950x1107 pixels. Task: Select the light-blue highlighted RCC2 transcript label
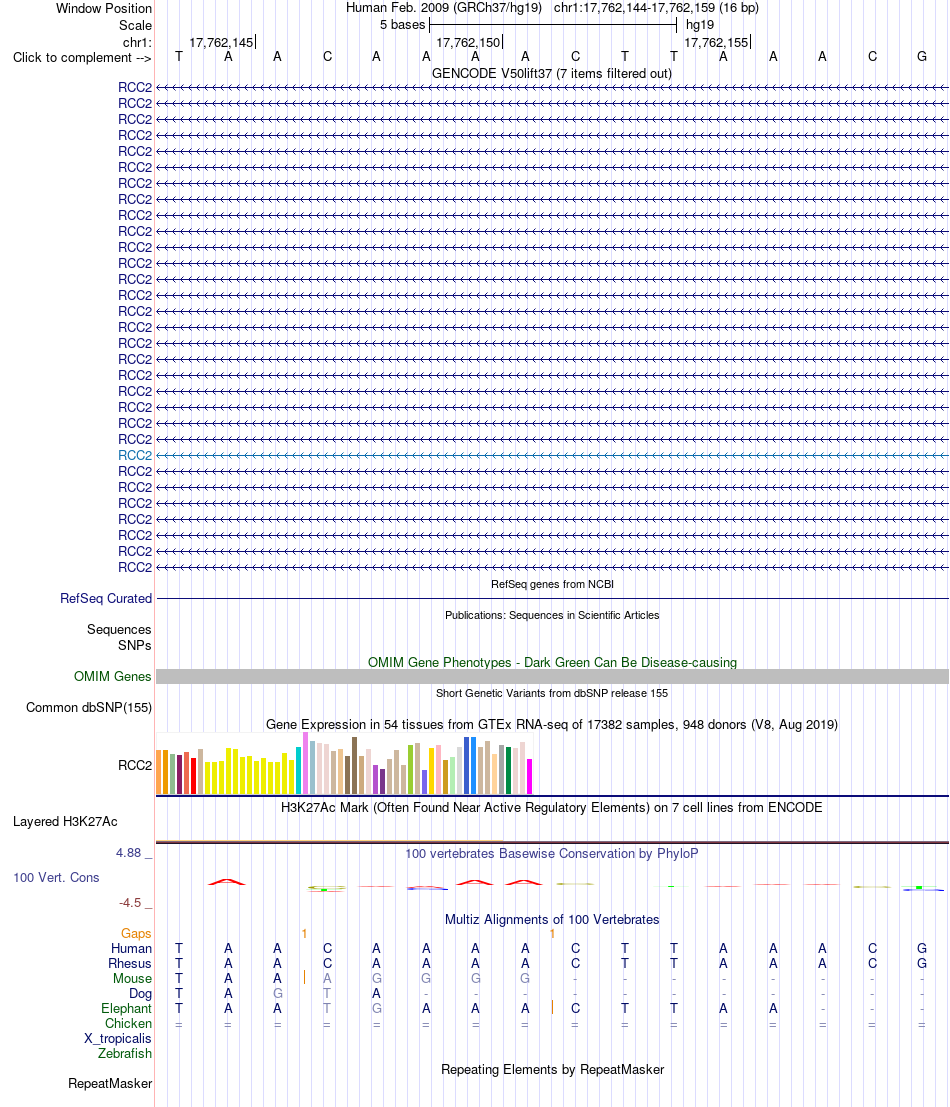[x=135, y=455]
